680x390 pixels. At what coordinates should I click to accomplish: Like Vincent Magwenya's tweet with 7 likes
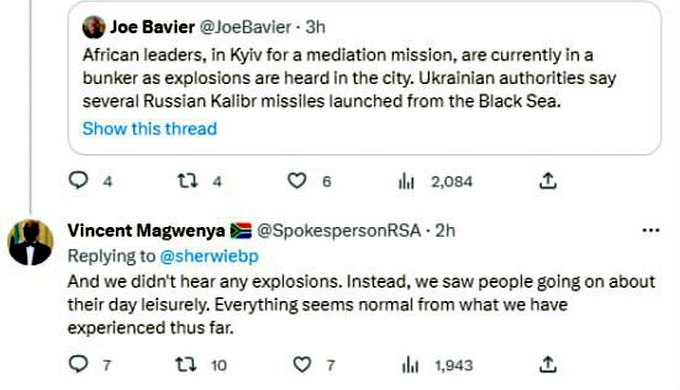[302, 364]
